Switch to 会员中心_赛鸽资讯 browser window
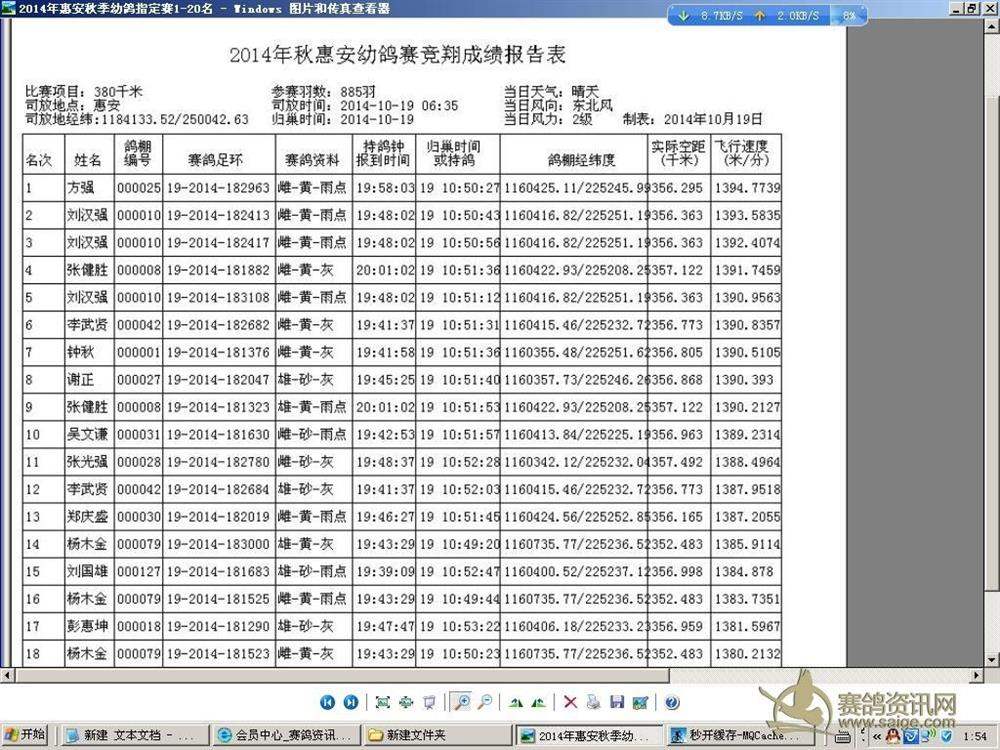This screenshot has height=750, width=1000. pos(286,735)
